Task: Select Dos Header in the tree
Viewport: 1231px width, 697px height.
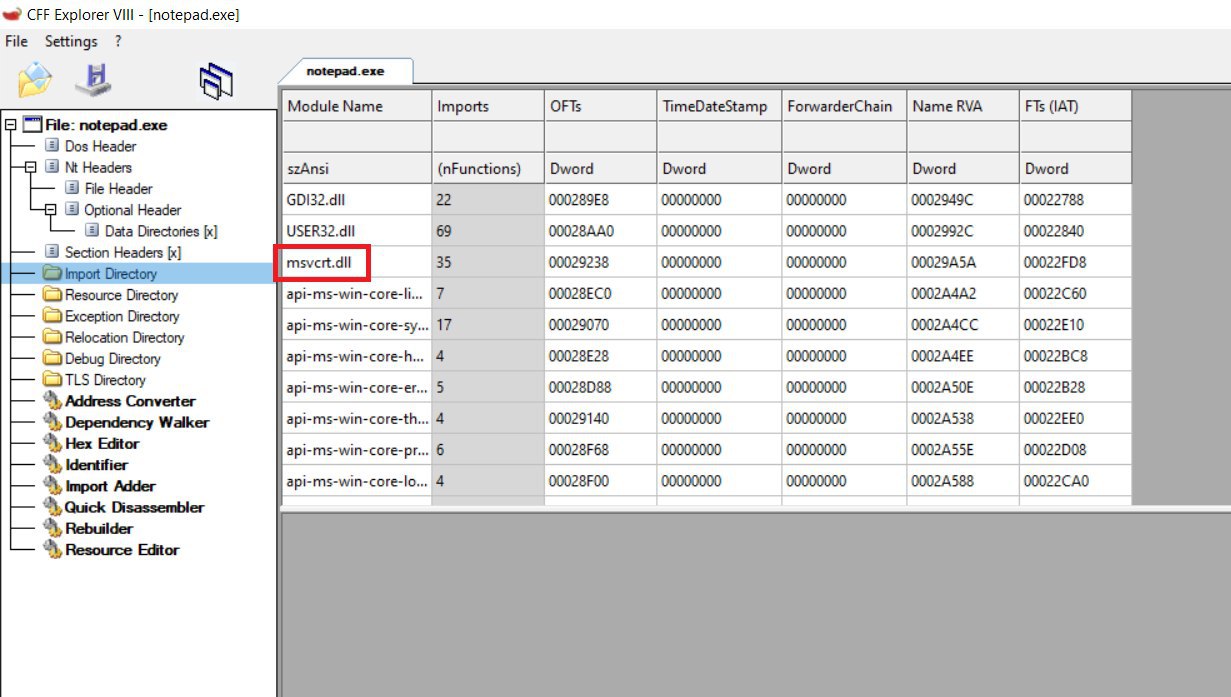Action: tap(100, 146)
